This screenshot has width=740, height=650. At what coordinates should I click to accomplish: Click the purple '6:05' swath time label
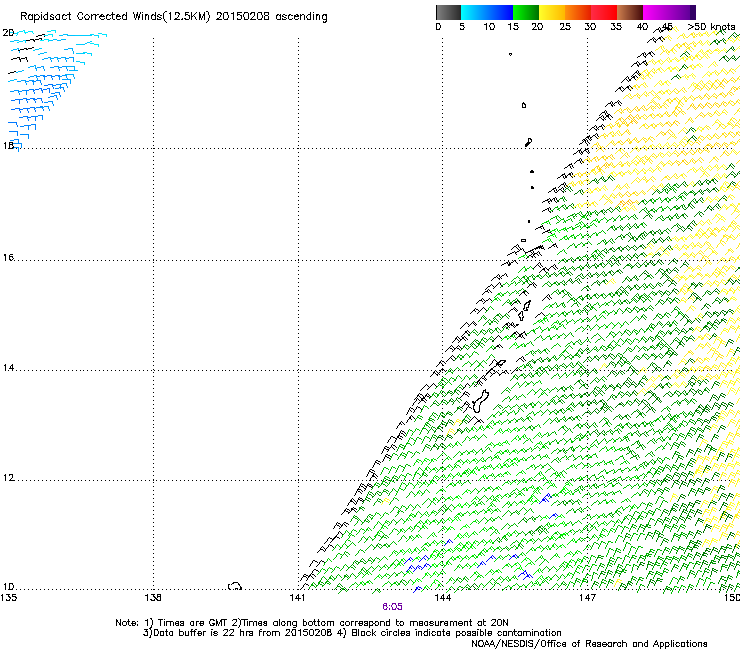392,607
